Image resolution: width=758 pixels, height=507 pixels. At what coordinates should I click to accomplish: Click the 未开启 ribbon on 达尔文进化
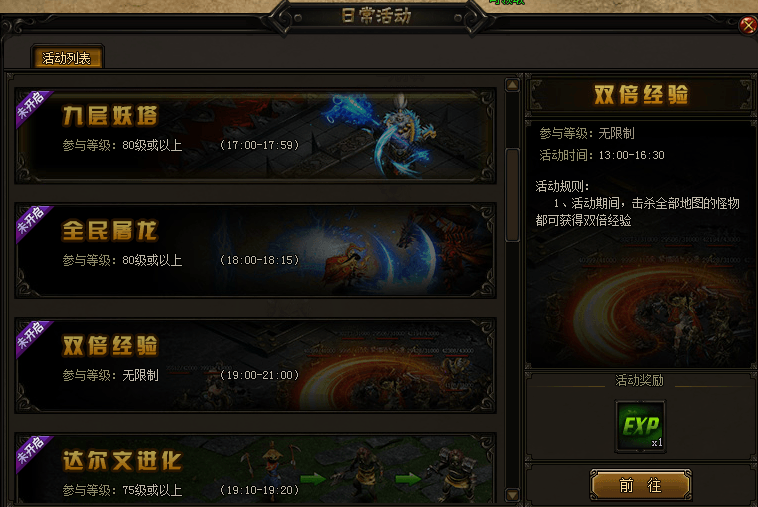coord(33,452)
